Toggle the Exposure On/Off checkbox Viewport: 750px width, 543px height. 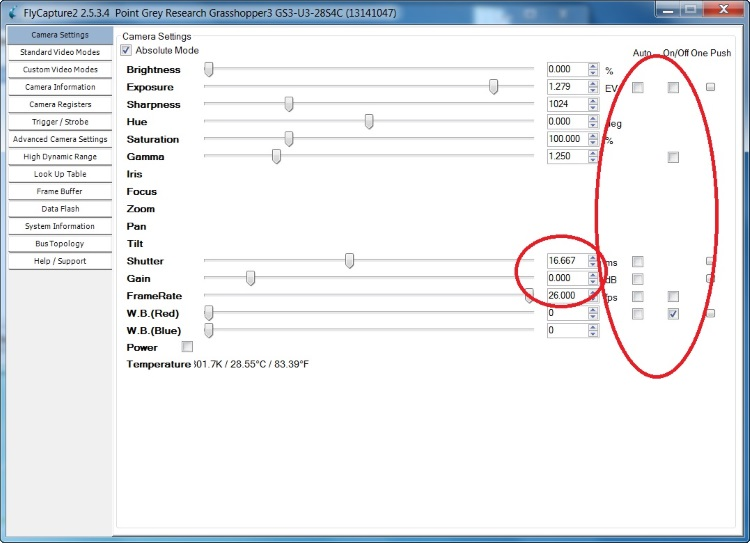673,87
